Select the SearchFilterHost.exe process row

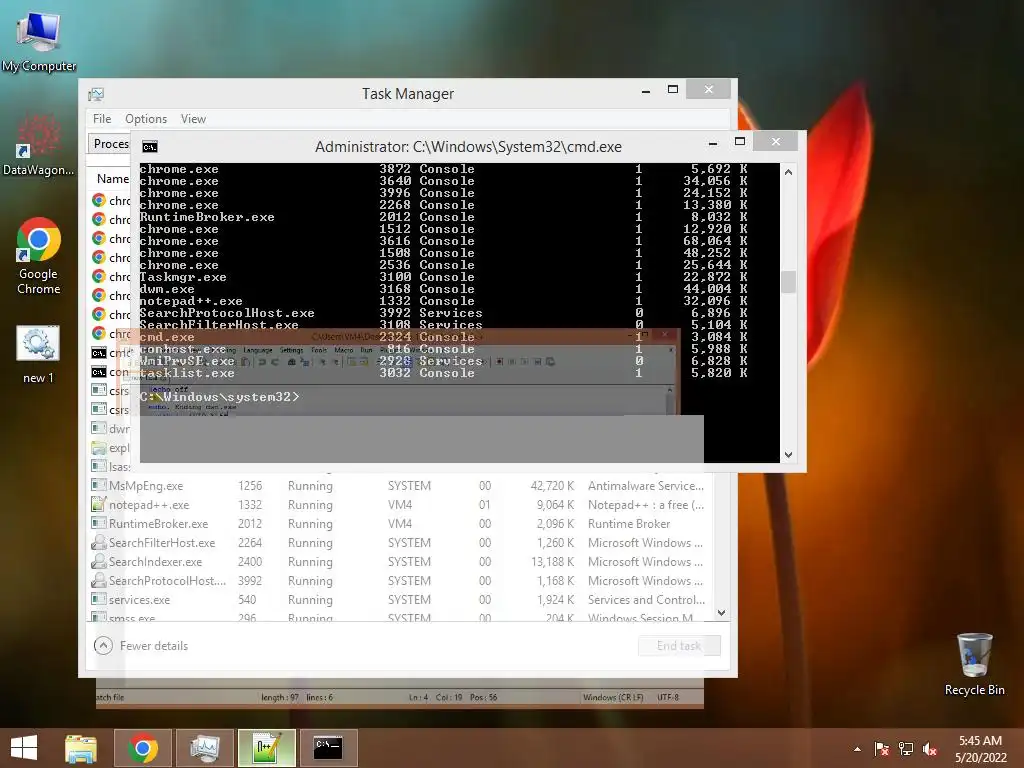400,543
